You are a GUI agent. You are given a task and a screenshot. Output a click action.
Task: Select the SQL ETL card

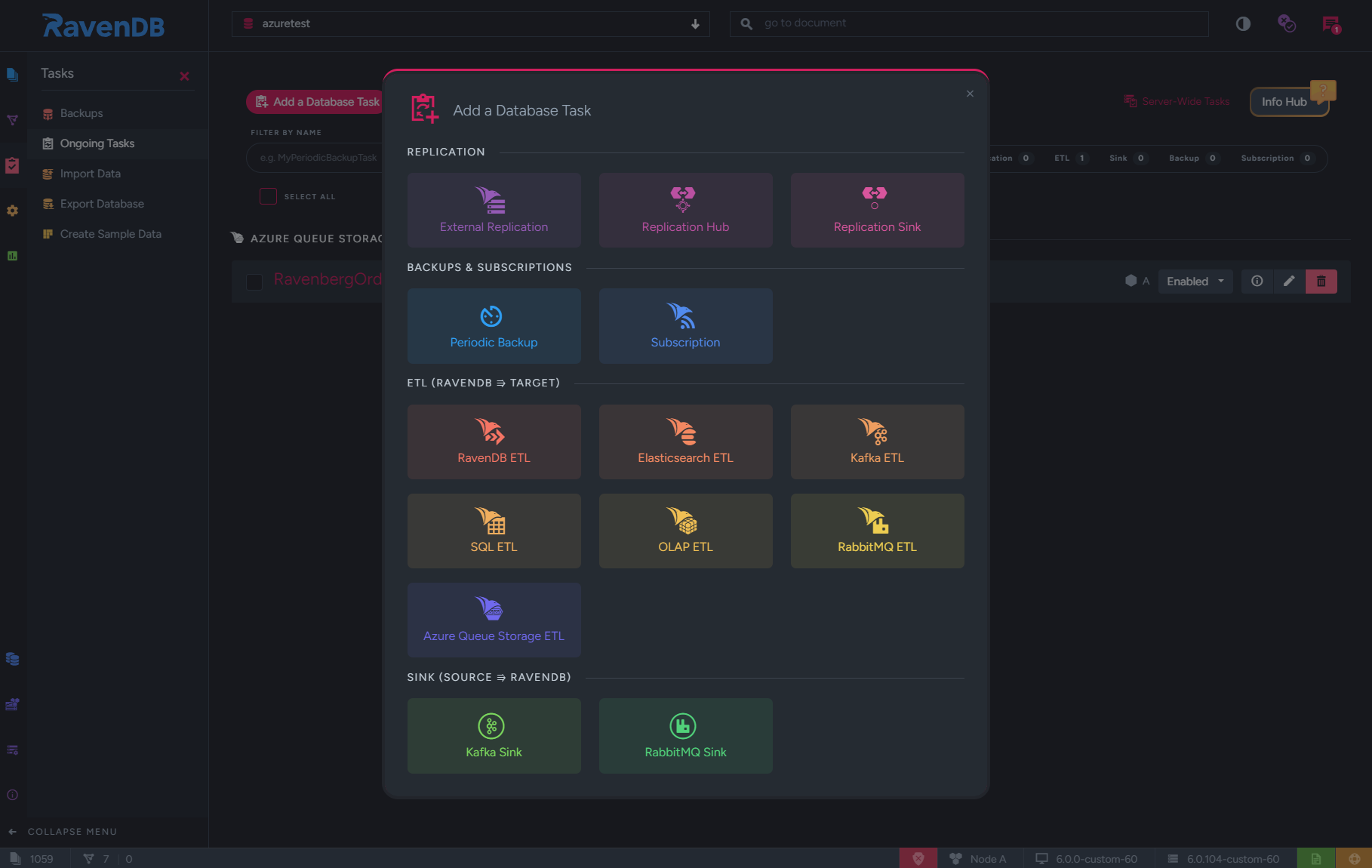pos(494,531)
